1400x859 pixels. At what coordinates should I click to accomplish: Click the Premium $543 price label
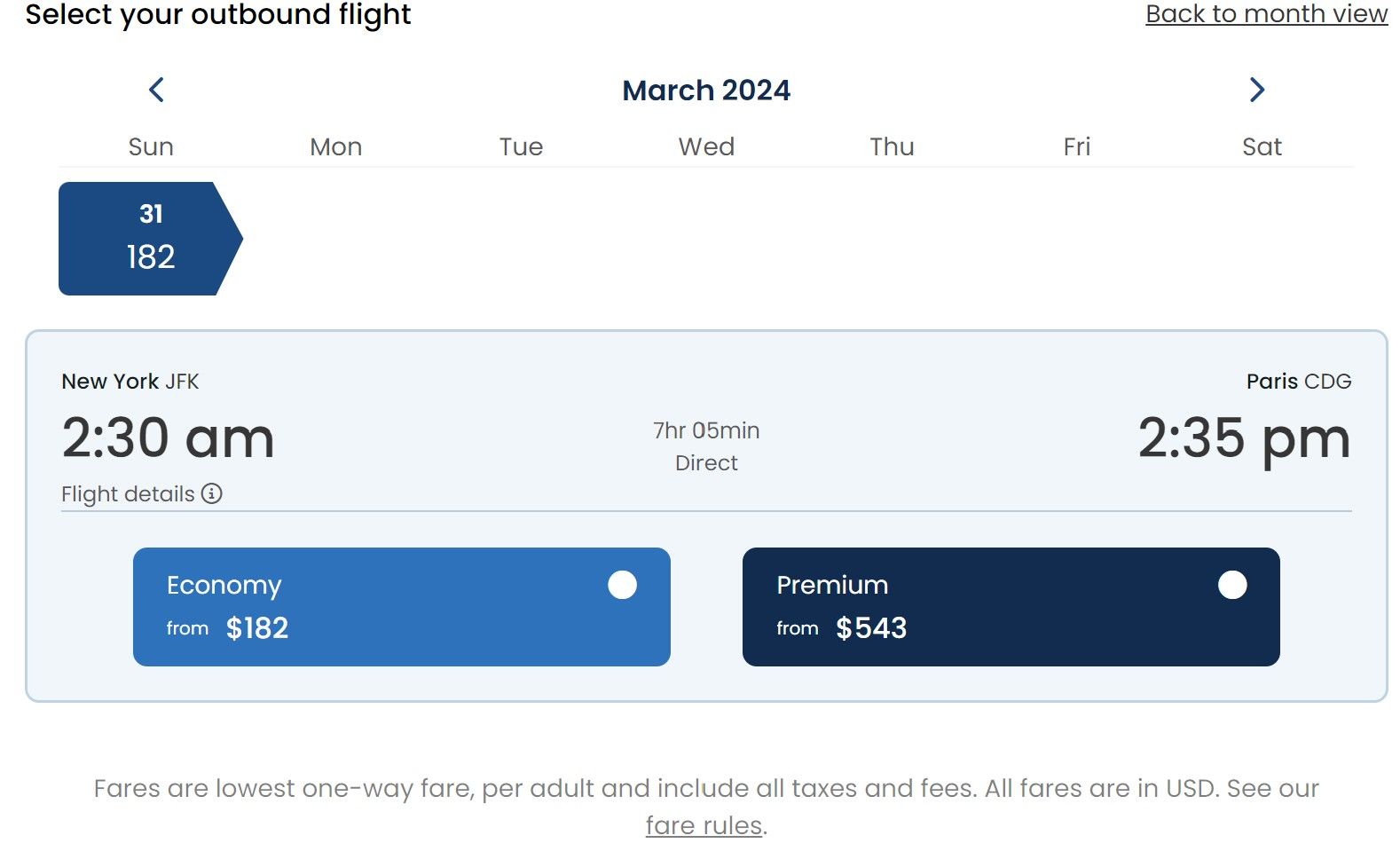click(871, 628)
